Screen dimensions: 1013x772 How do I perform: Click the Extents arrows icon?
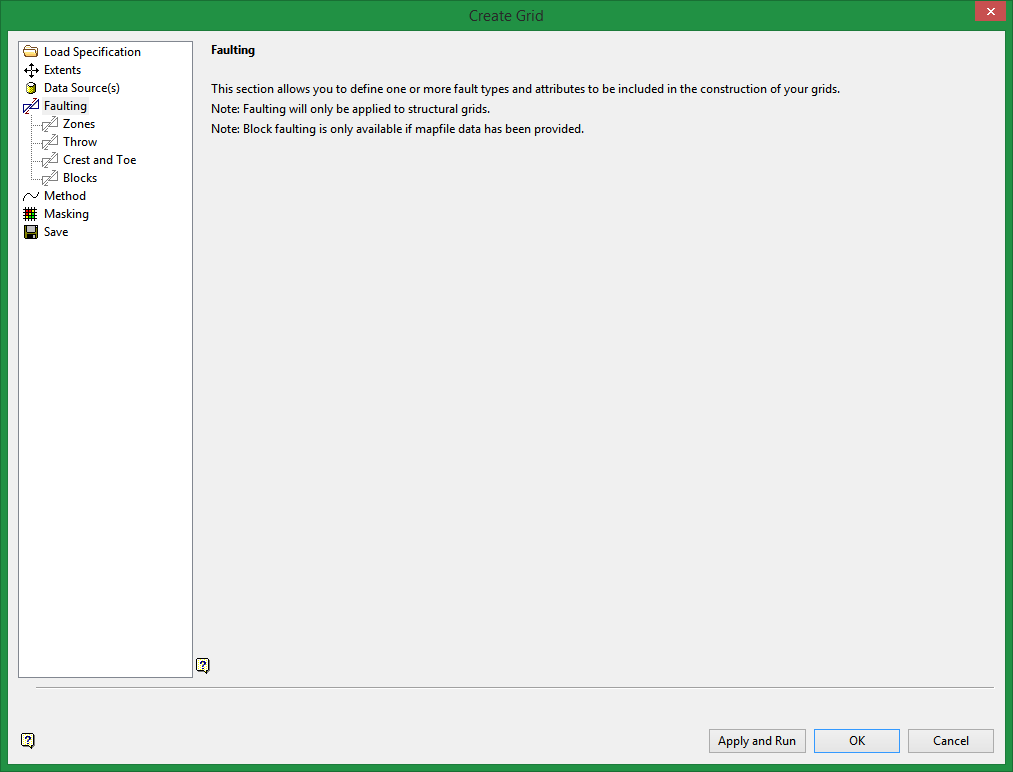pos(31,70)
